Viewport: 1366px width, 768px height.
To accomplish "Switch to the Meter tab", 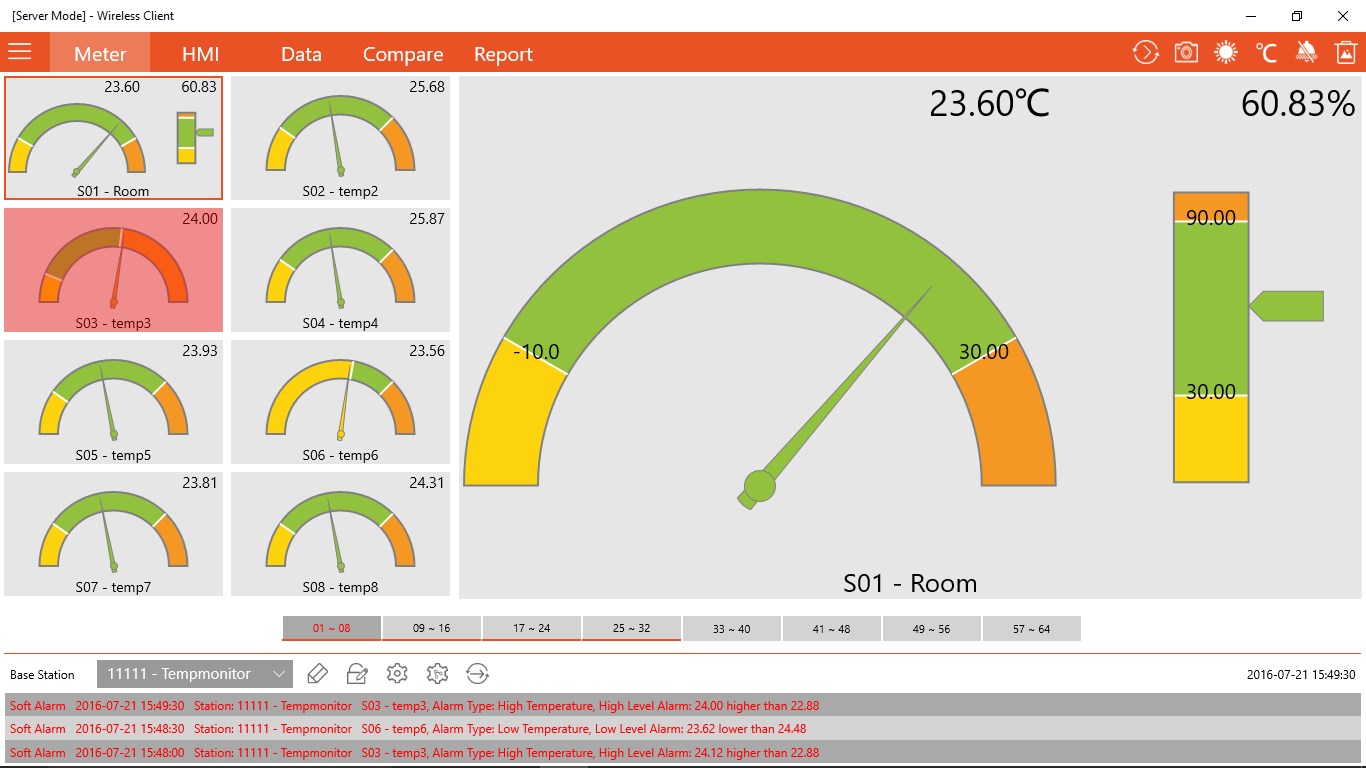I will [x=100, y=53].
